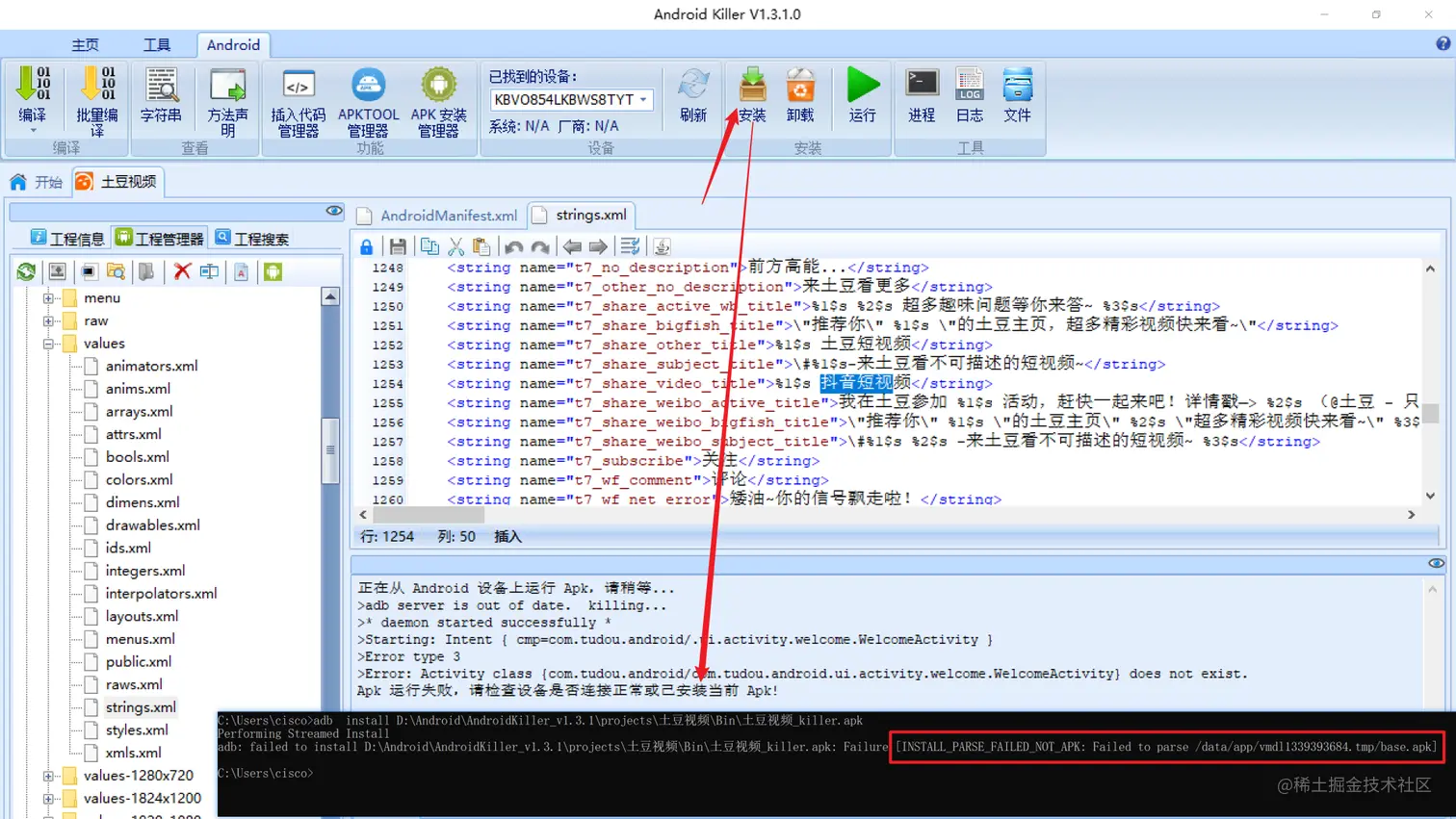Click the green refresh icon in project toolbar
The image size is (1456, 819).
click(26, 271)
